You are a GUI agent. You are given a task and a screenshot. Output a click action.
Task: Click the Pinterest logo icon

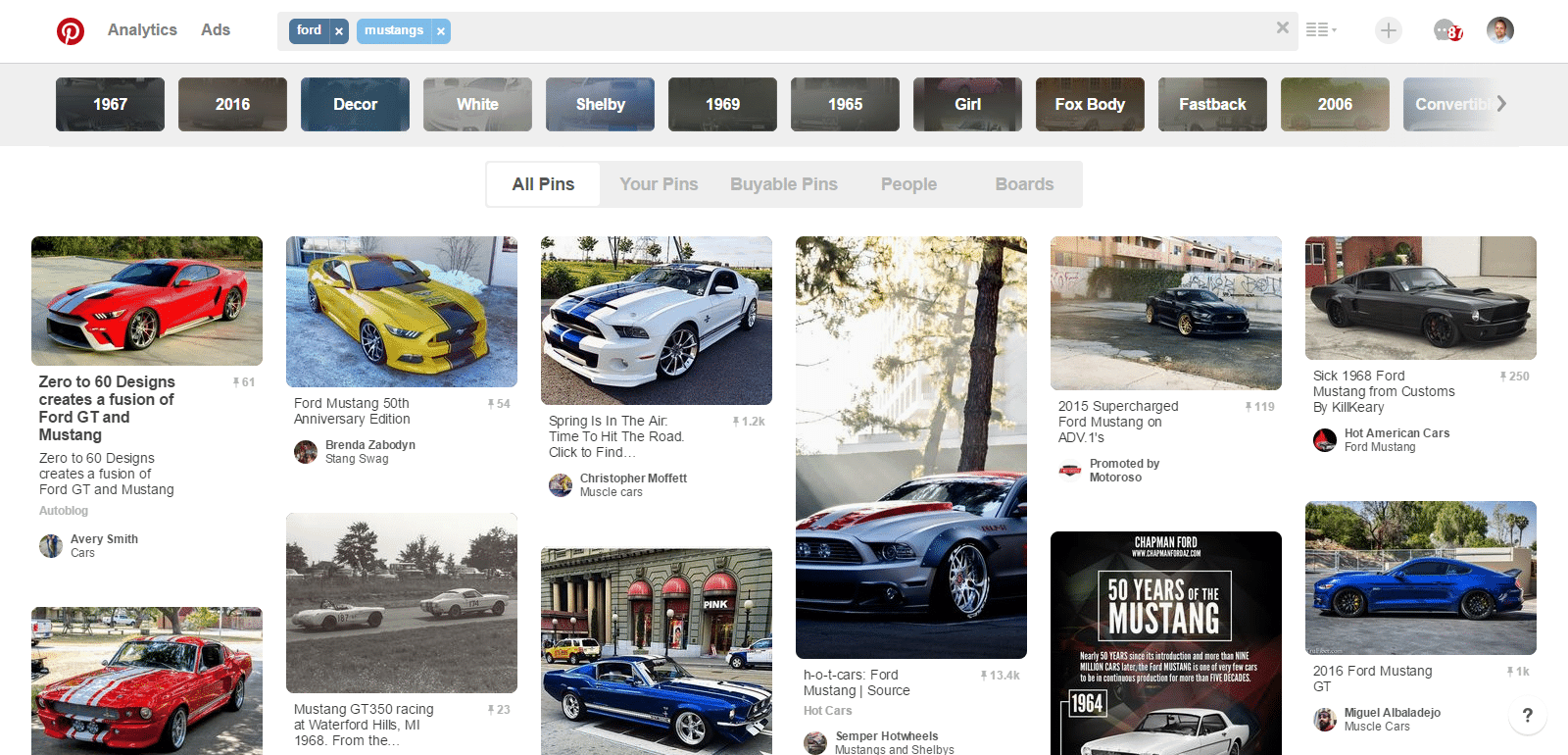[71, 31]
